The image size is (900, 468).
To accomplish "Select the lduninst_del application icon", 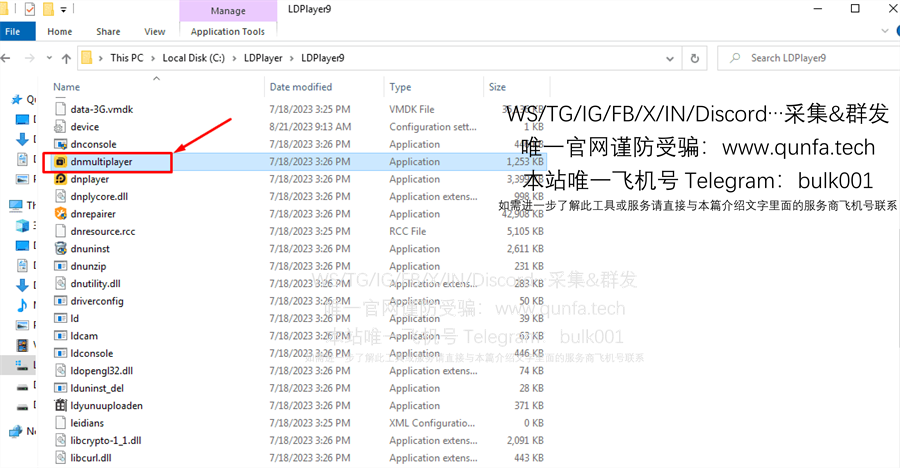I will coord(60,388).
